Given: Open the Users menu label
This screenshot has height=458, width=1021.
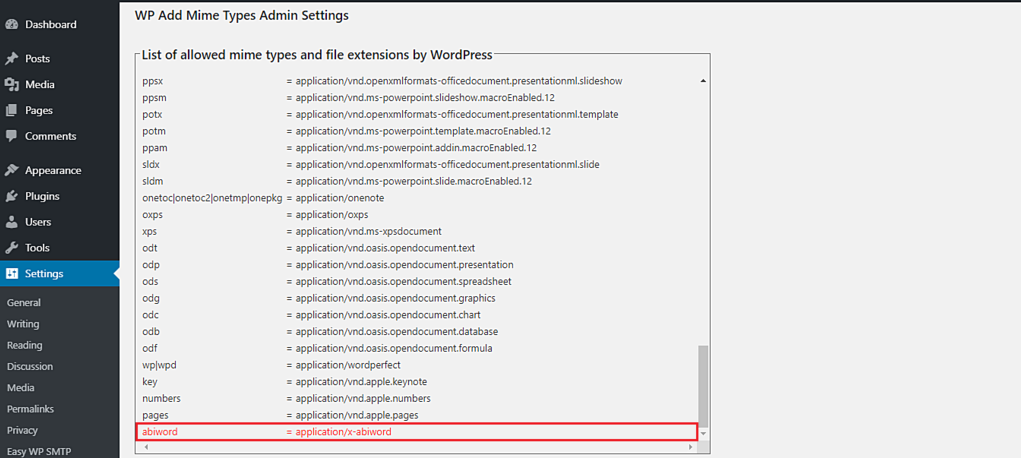Looking at the screenshot, I should click(x=38, y=222).
